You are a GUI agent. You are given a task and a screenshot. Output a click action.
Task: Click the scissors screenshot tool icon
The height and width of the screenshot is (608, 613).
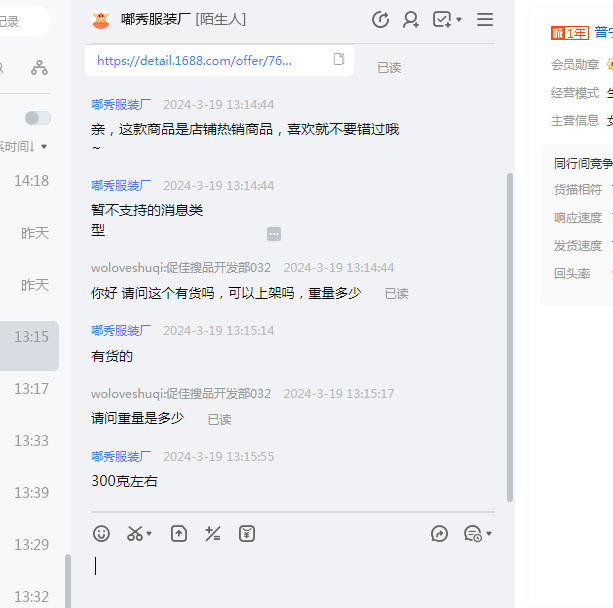(134, 534)
